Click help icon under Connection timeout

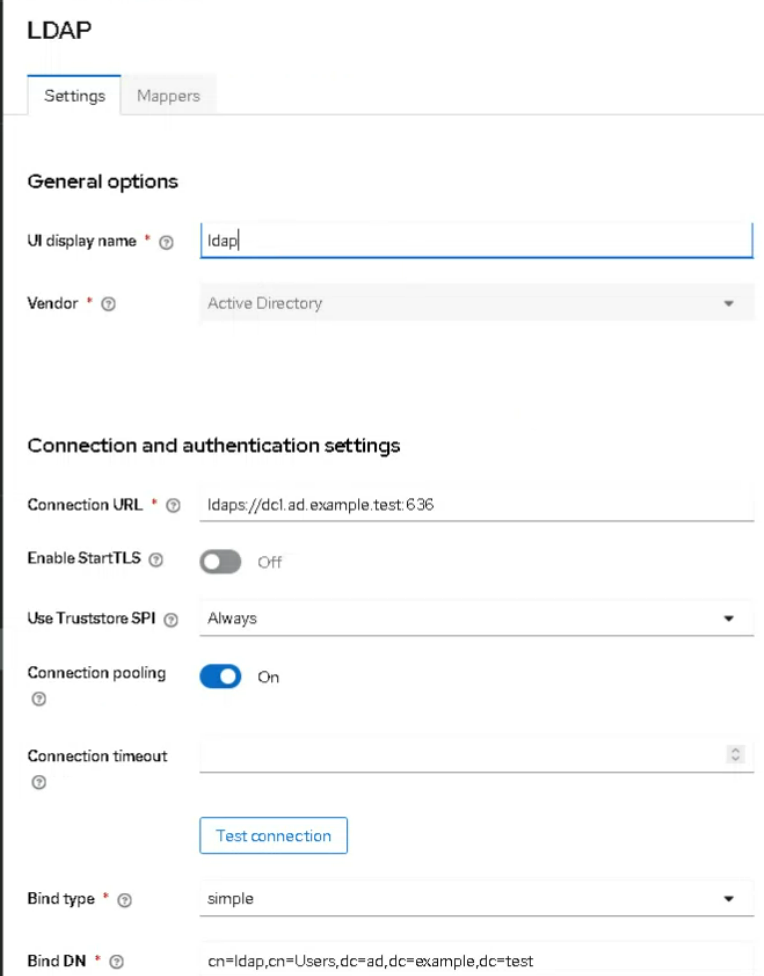tap(39, 783)
